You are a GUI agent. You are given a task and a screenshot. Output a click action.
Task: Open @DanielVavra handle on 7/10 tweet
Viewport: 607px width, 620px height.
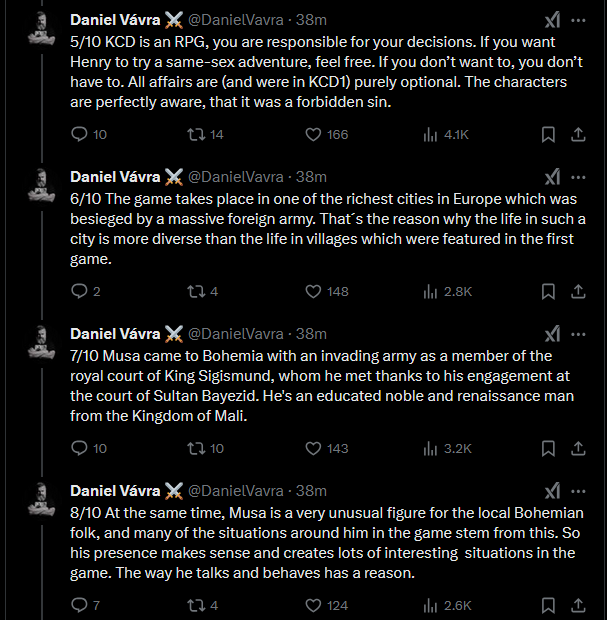236,334
